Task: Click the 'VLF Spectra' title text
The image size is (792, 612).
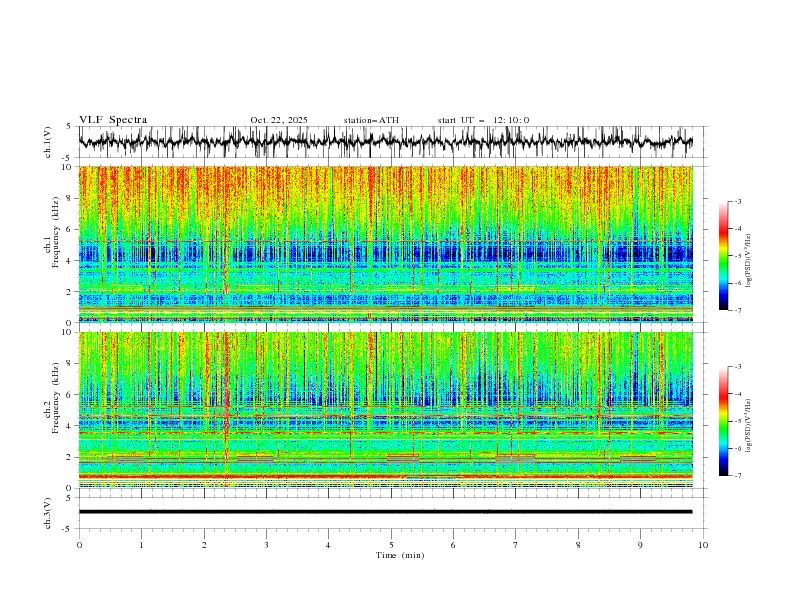Action: (113, 120)
